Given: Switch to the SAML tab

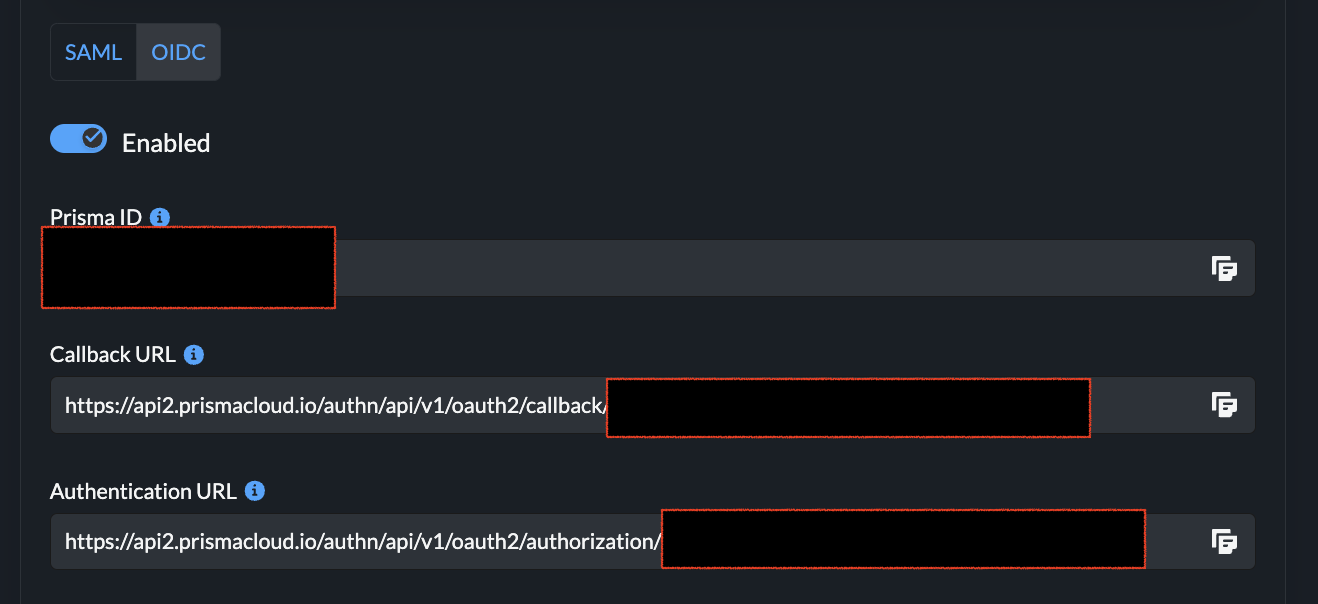Looking at the screenshot, I should point(93,52).
